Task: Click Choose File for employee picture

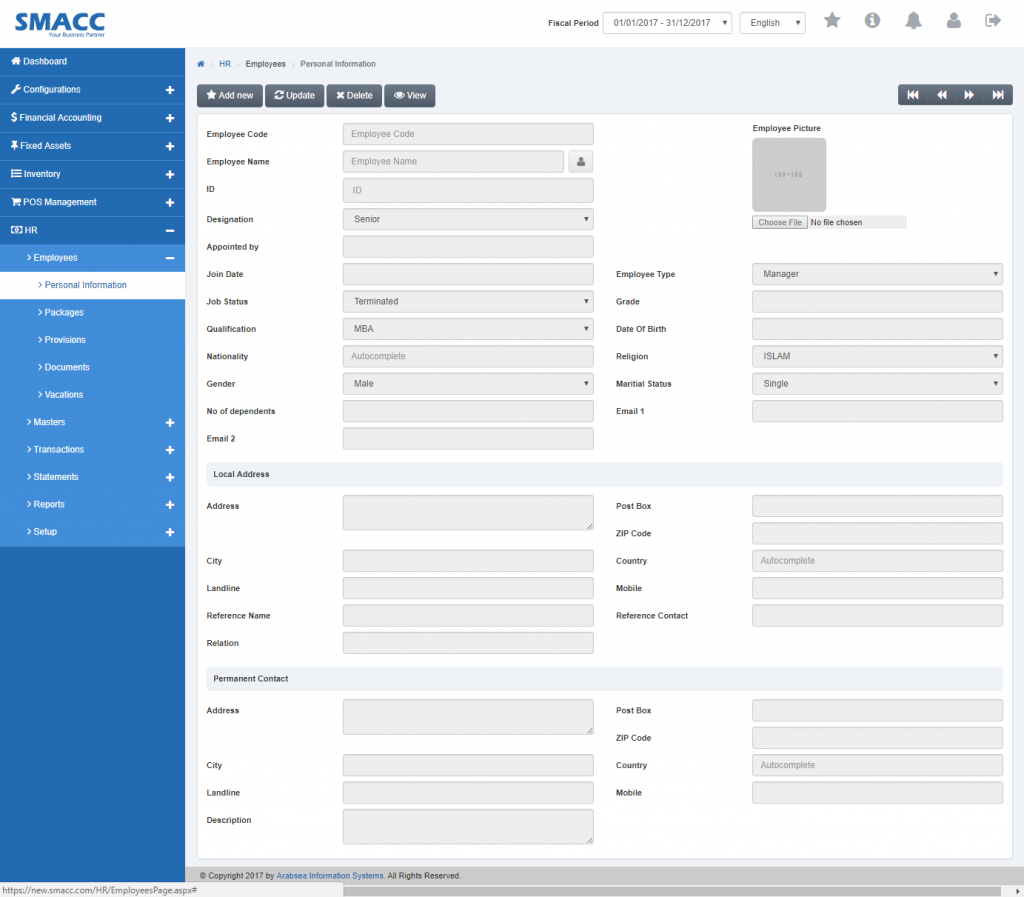Action: (x=779, y=222)
